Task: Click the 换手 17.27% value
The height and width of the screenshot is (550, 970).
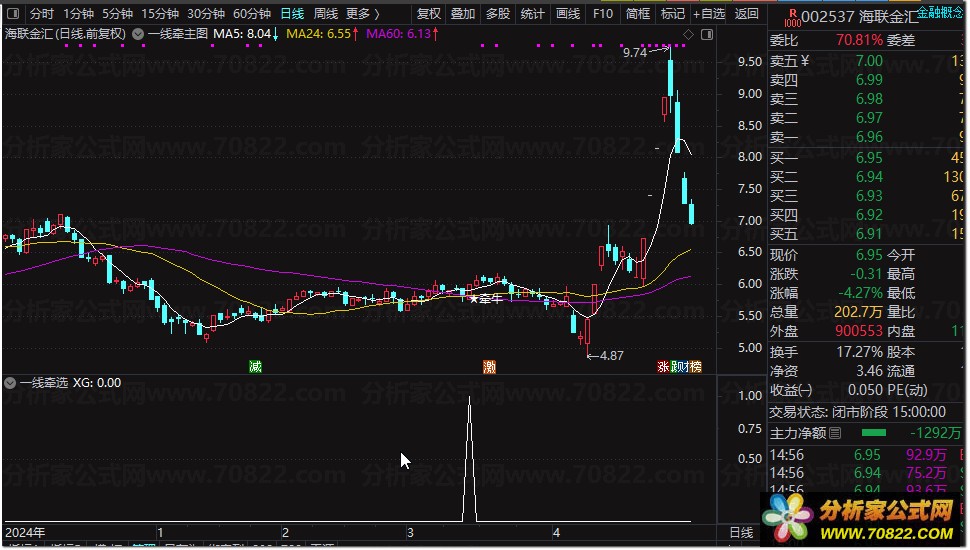Action: click(x=859, y=352)
